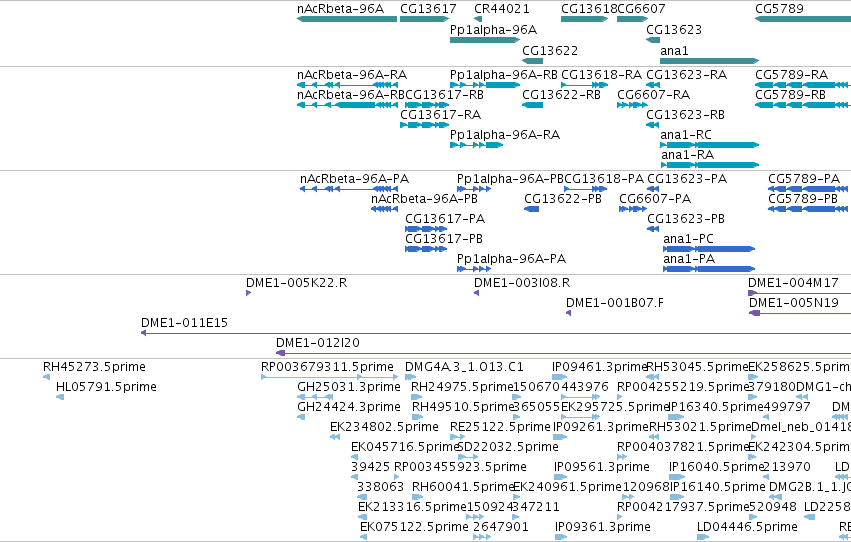Select the RH24975.5prime EST glyph
Image resolution: width=851 pixels, height=542 pixels.
(x=417, y=398)
